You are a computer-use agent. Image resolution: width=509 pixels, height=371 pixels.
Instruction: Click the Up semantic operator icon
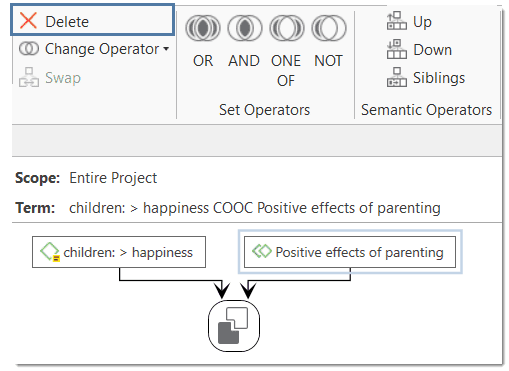click(397, 21)
